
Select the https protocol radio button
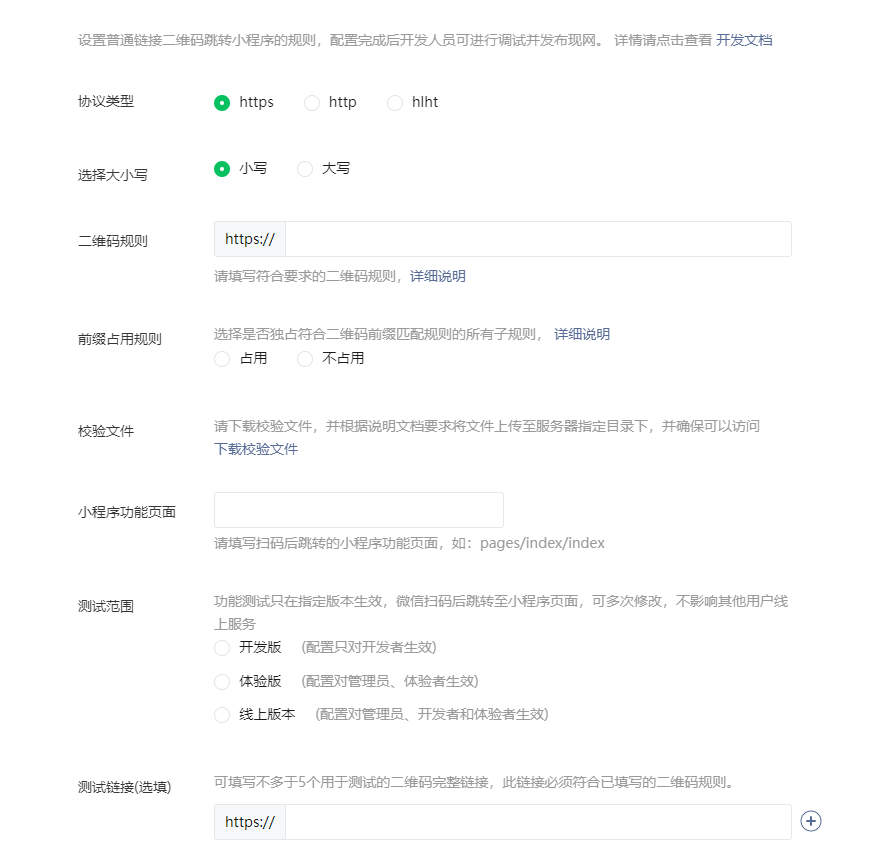point(222,103)
